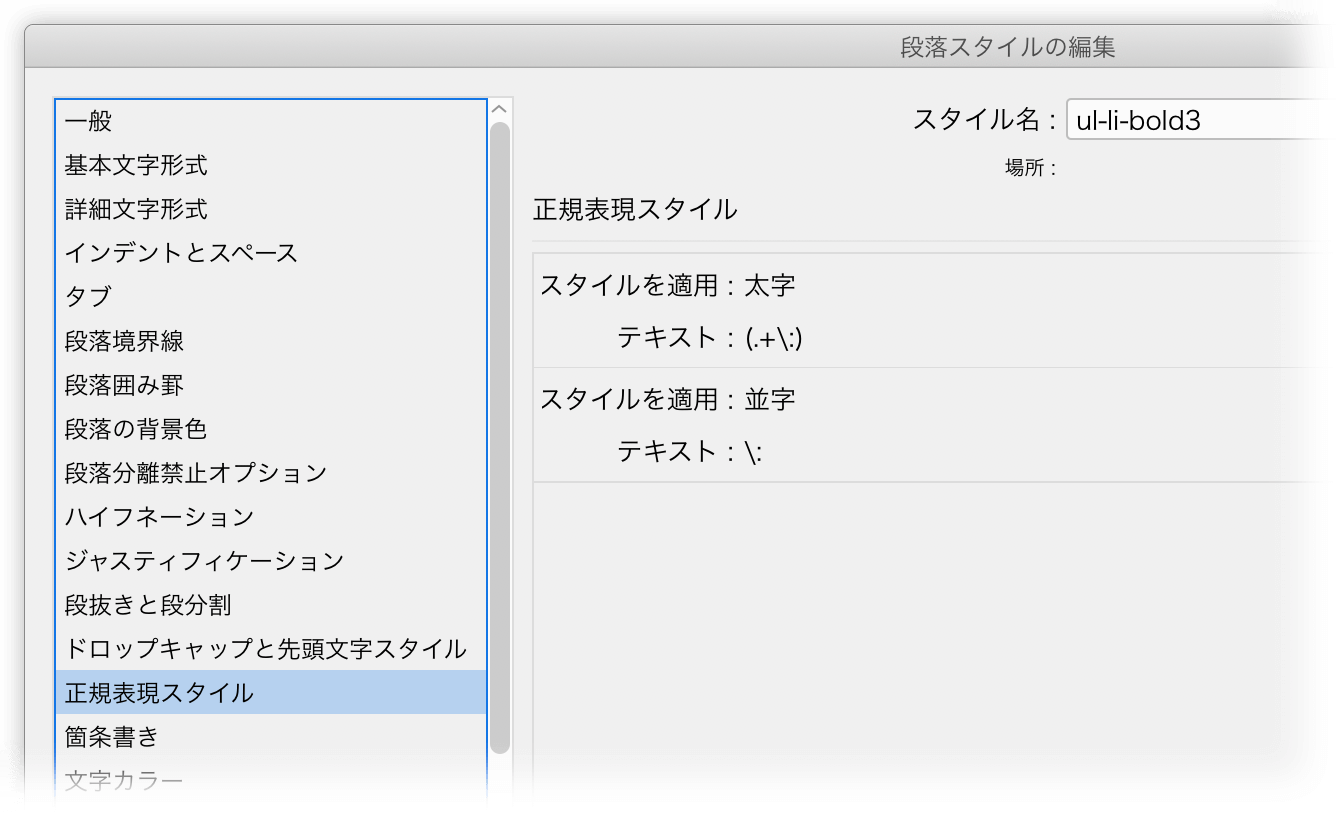Open 段抜きと段分割 settings
The height and width of the screenshot is (813, 1336).
[271, 605]
